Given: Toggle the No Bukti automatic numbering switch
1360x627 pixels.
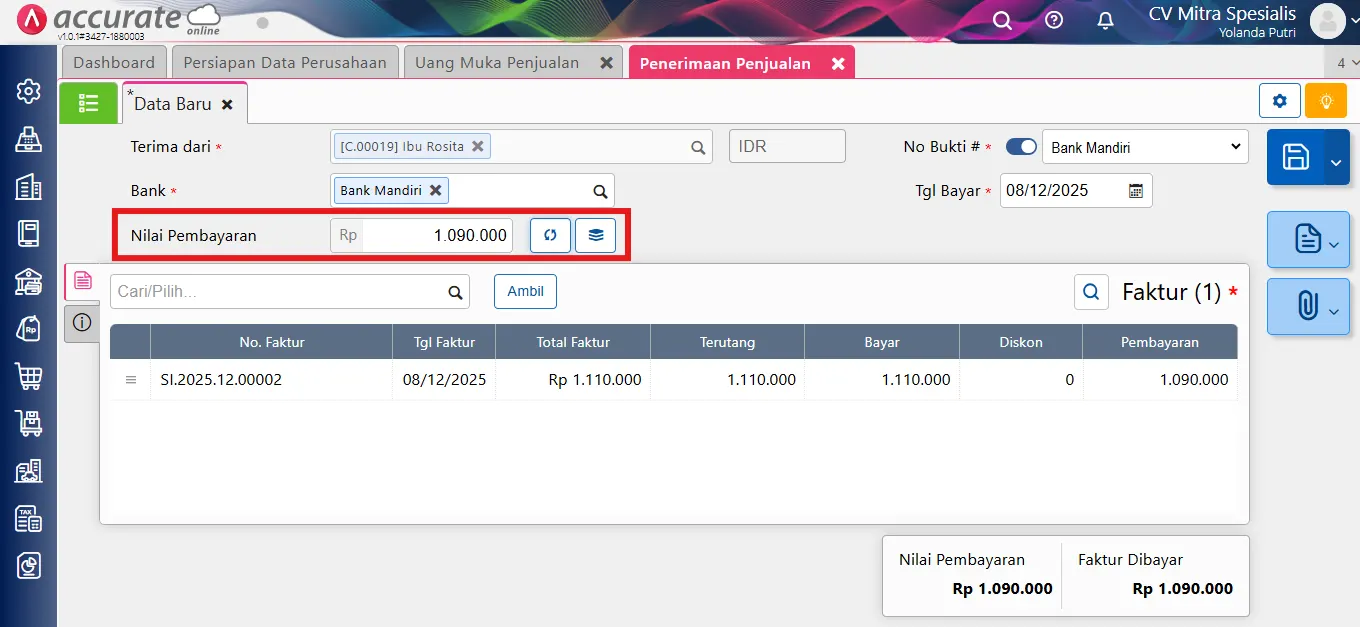Looking at the screenshot, I should pyautogui.click(x=1021, y=147).
